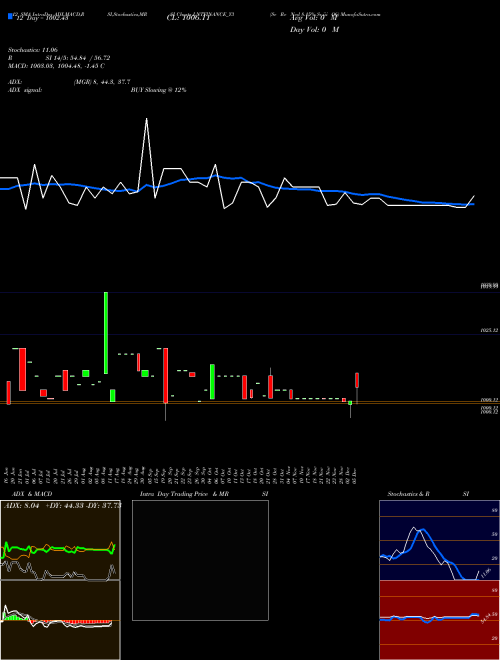
Task: Click the blue SMA legend square
Action: click(10, 17)
